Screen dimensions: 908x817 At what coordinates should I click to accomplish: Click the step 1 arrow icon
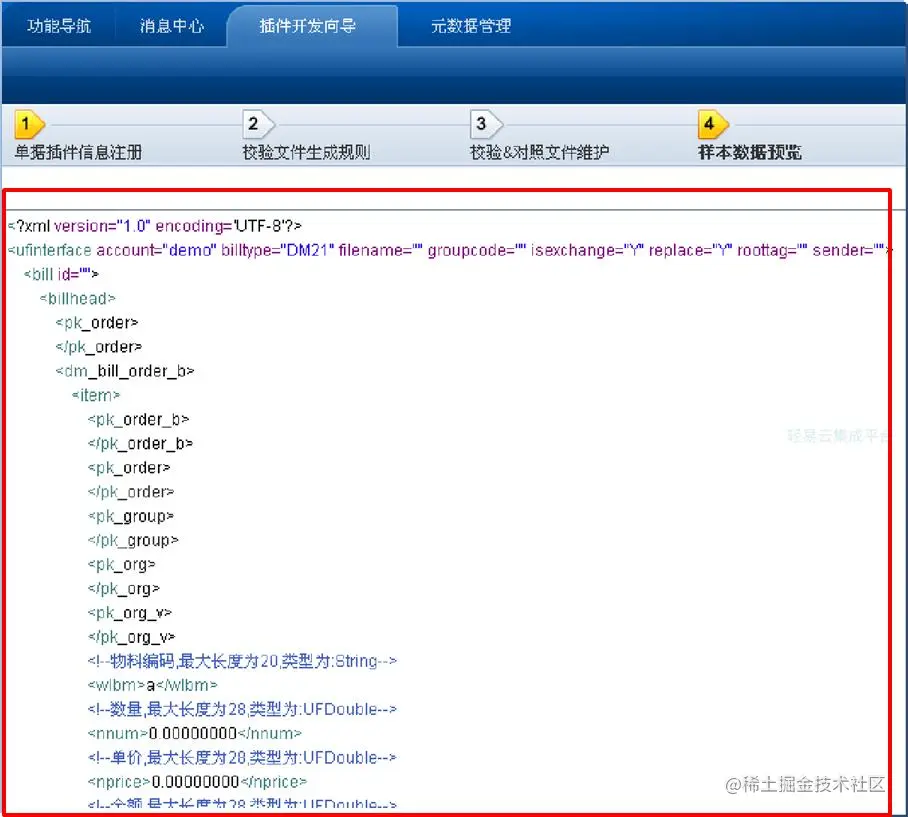[x=29, y=124]
